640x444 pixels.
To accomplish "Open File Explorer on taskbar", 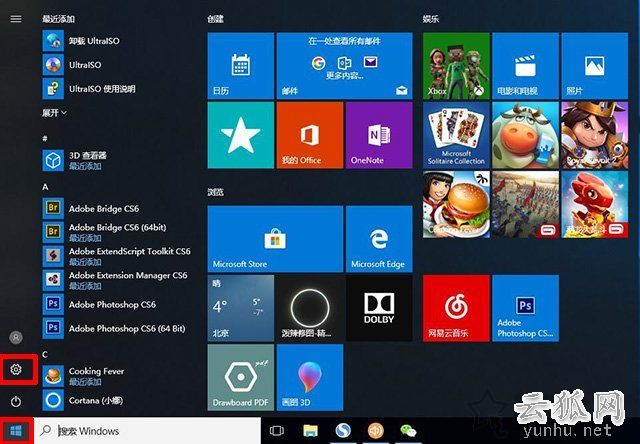I will tap(310, 431).
